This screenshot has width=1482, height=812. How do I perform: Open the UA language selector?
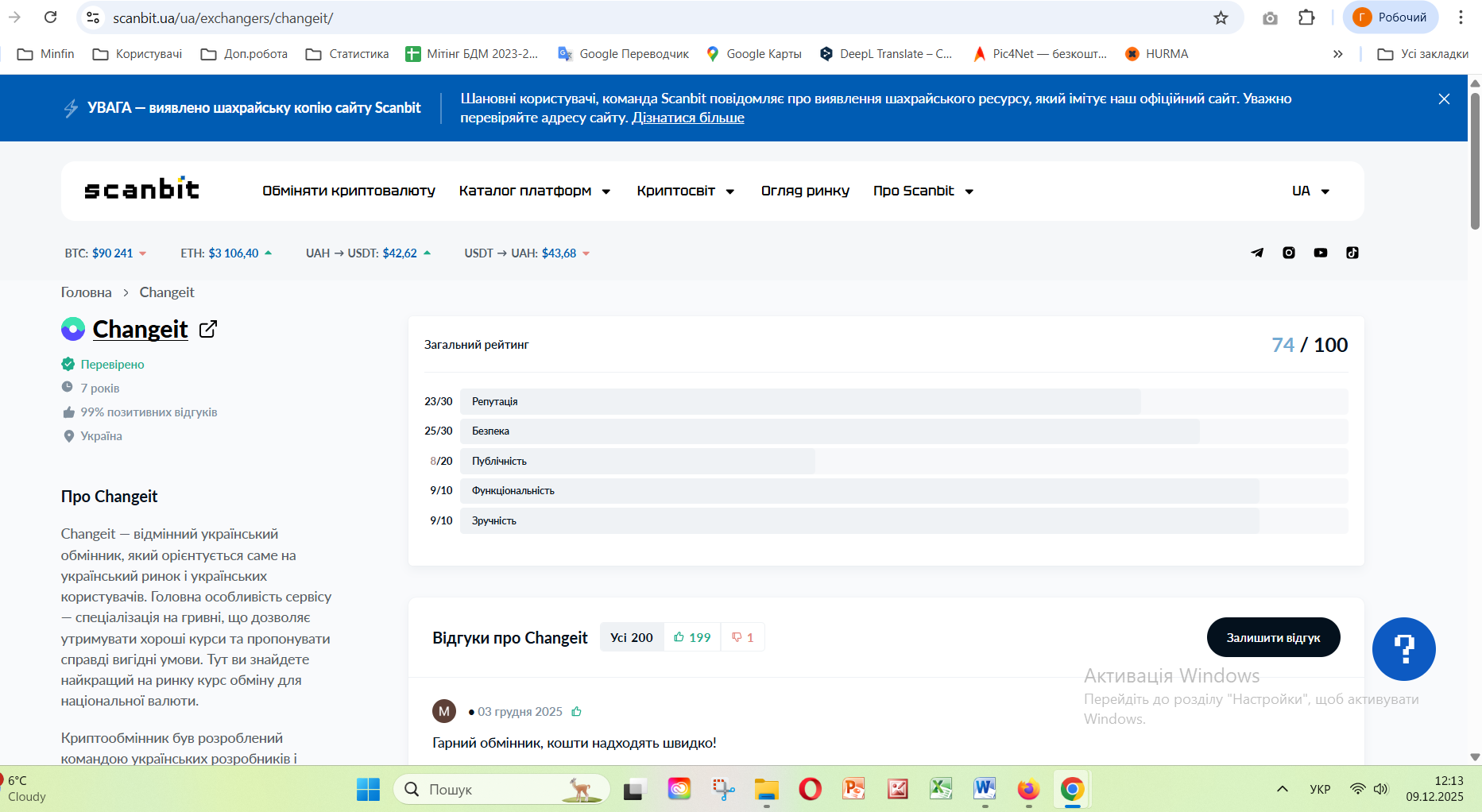(1310, 191)
